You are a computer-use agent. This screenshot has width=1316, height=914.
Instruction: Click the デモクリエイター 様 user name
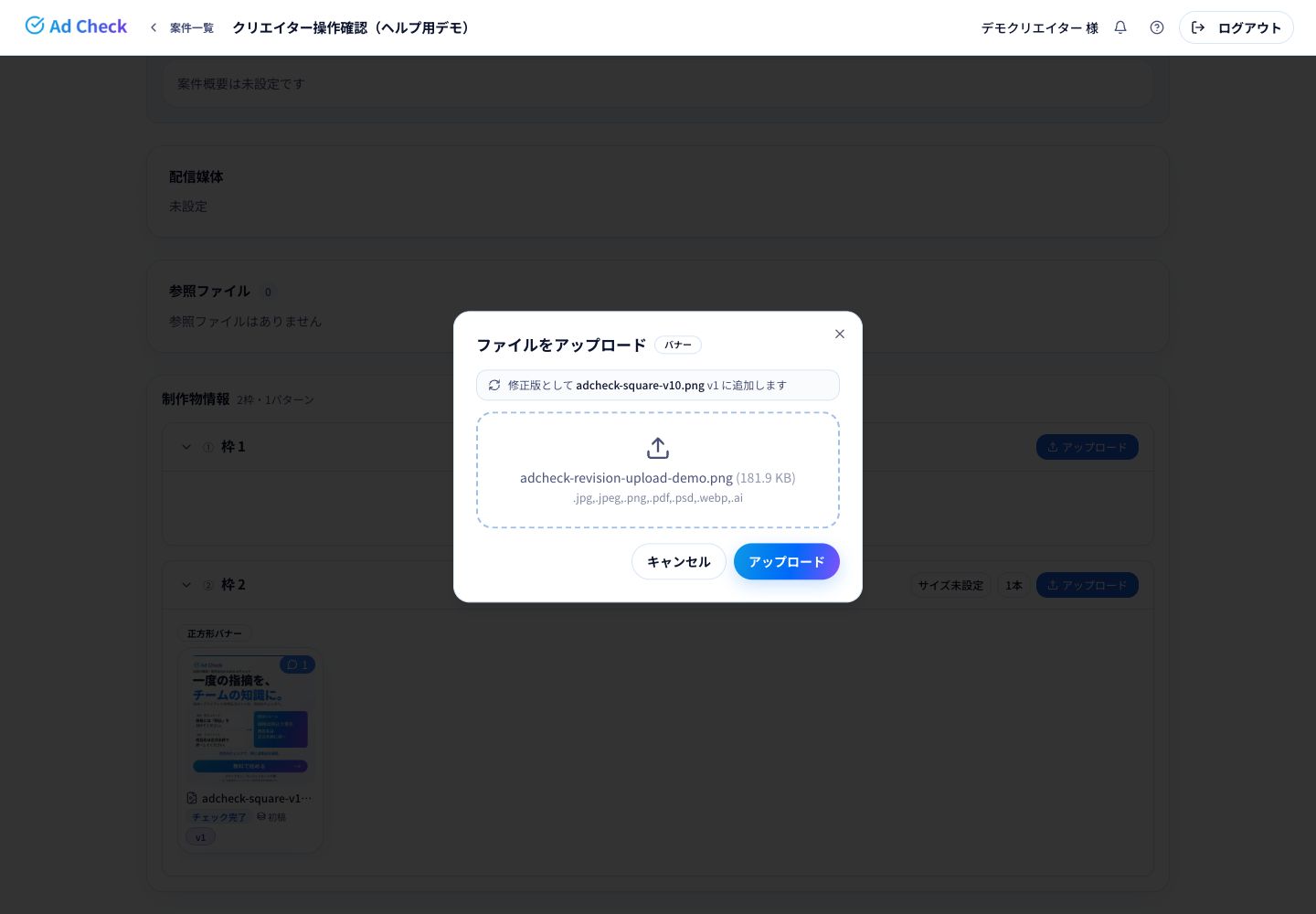[x=1040, y=27]
